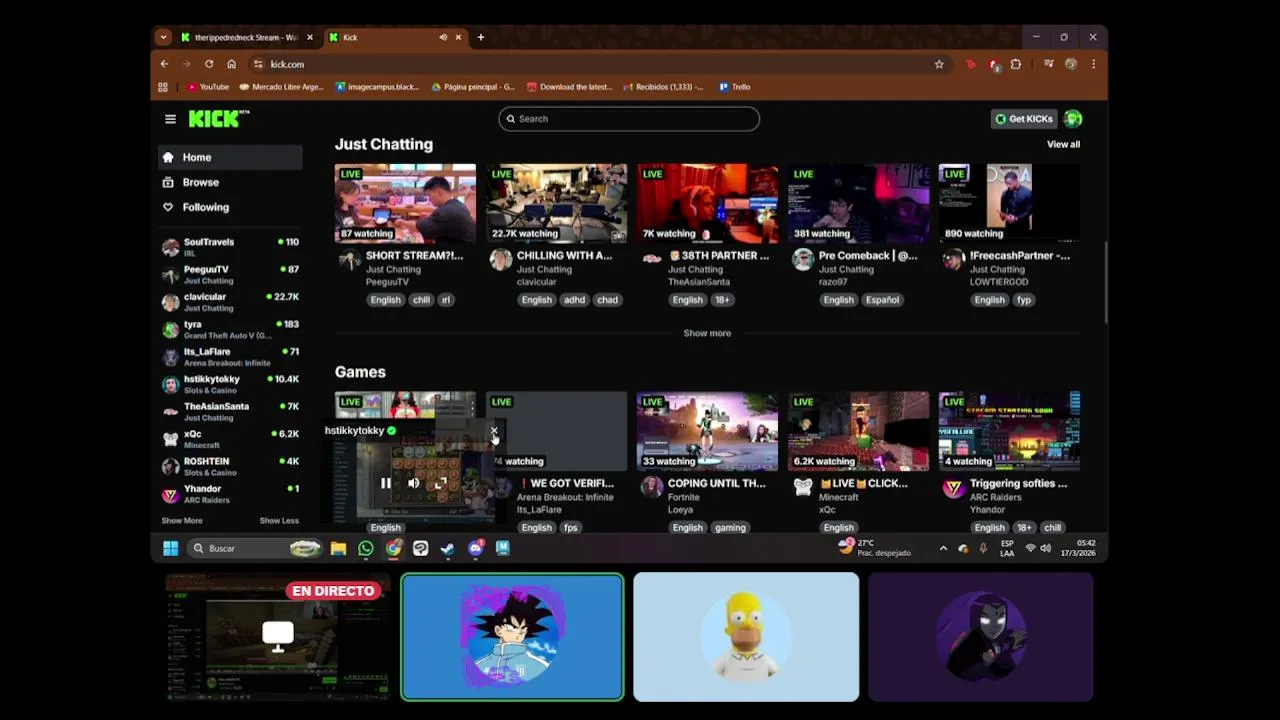Open the Fortnite COPING UNTIL TH... stream thumbnail
Screen dimensions: 1280x720
pyautogui.click(x=707, y=431)
